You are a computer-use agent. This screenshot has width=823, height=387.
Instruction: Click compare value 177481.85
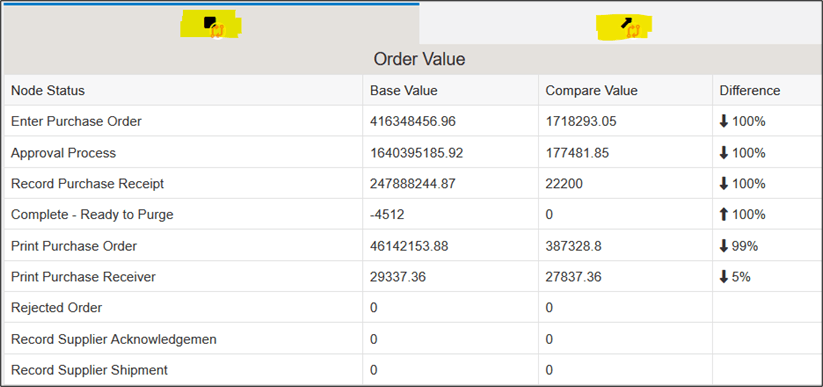point(577,153)
